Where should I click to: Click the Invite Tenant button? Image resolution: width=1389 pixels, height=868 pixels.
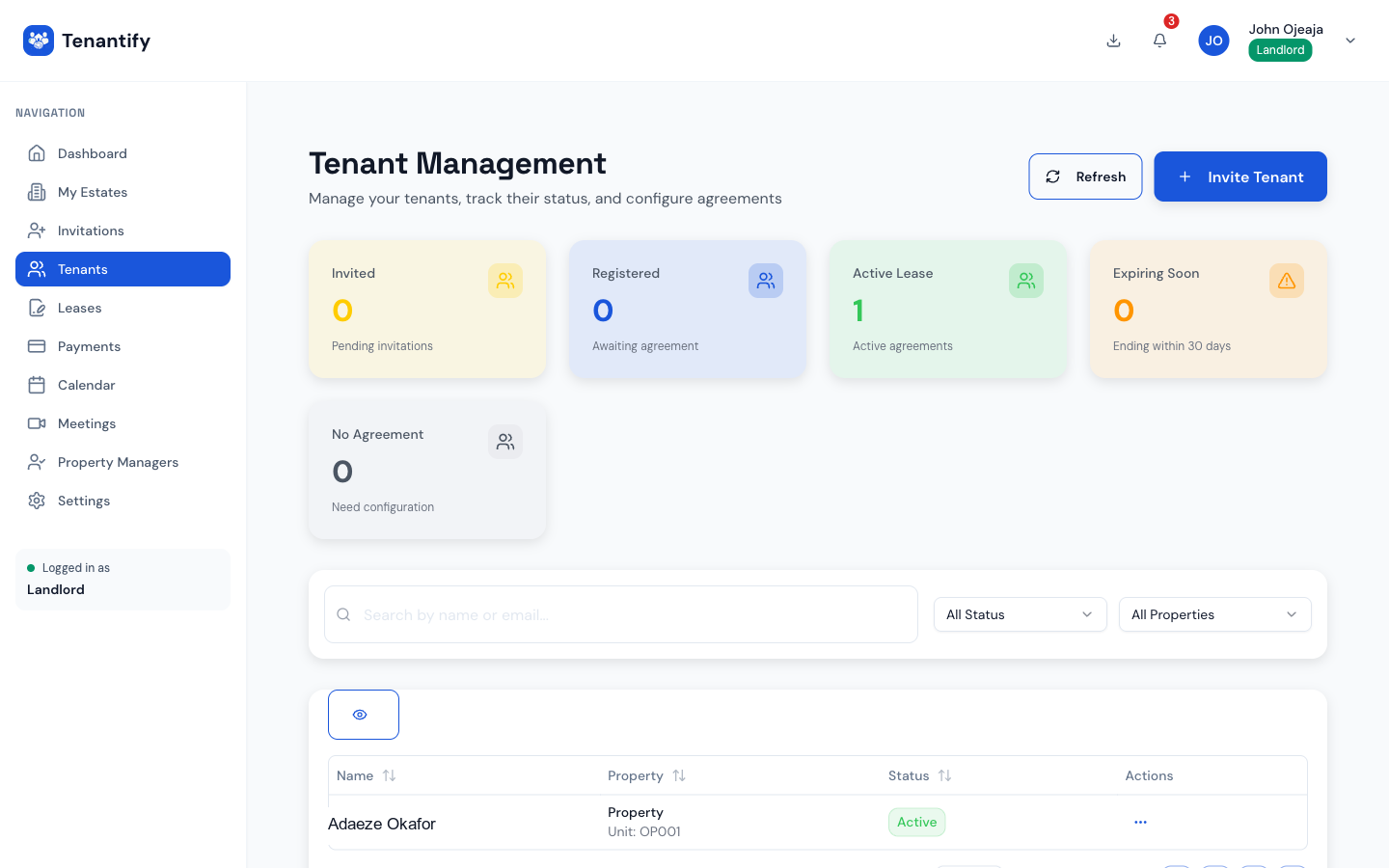(1240, 176)
